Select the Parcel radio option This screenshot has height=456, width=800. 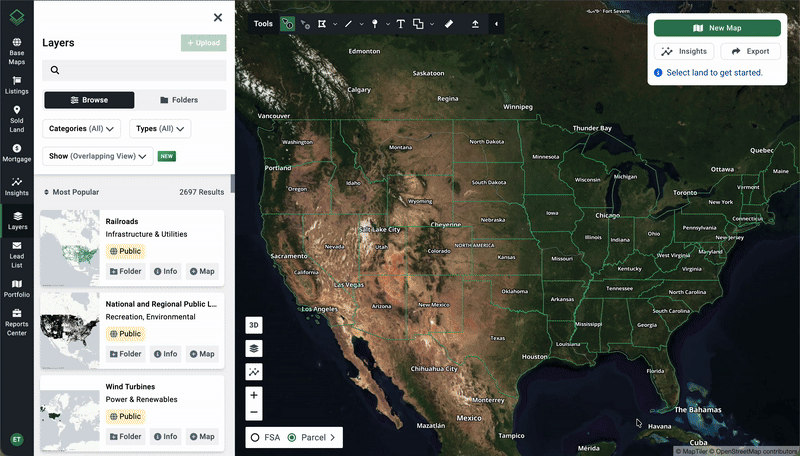coord(292,437)
